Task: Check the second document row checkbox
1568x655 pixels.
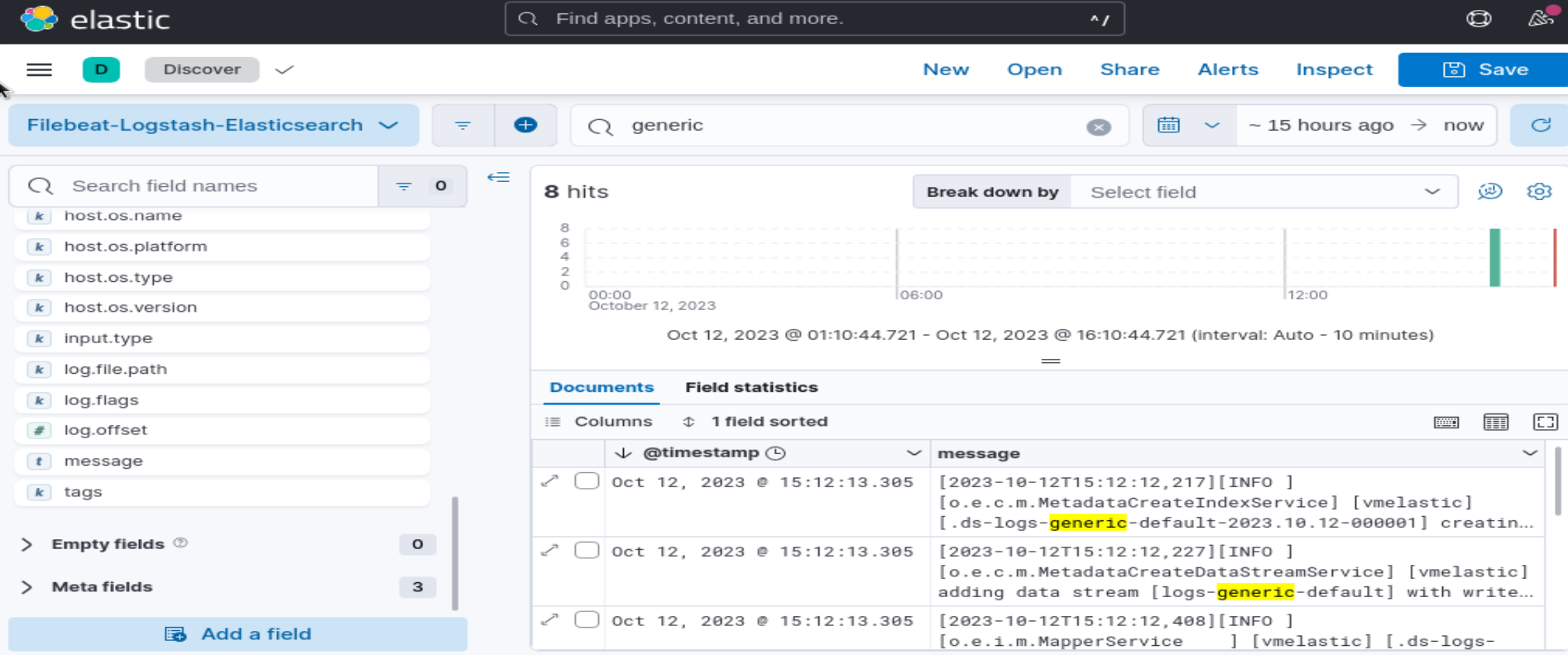Action: [x=587, y=551]
